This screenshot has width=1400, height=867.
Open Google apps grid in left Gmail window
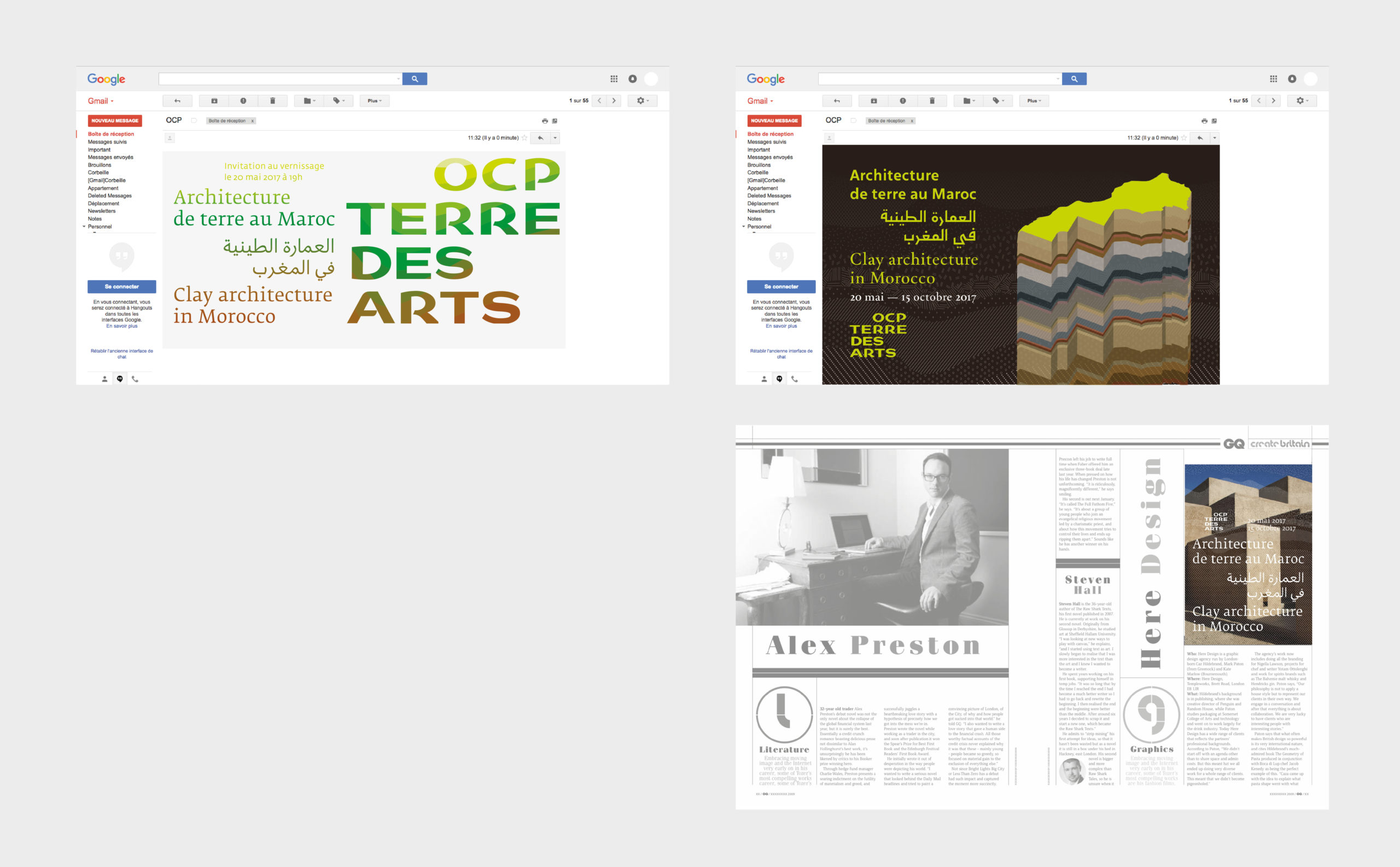[x=614, y=79]
